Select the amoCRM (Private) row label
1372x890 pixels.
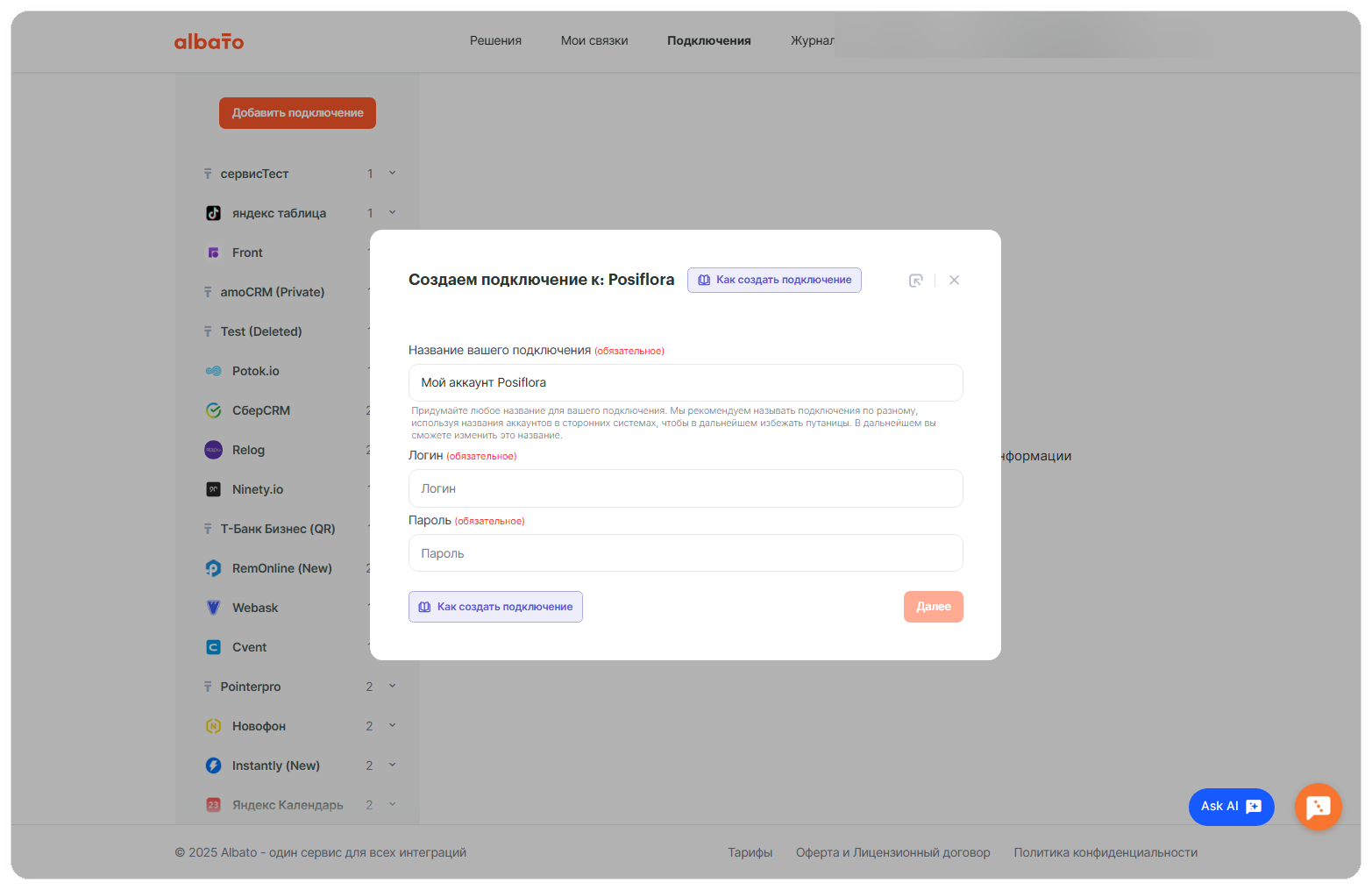coord(273,292)
